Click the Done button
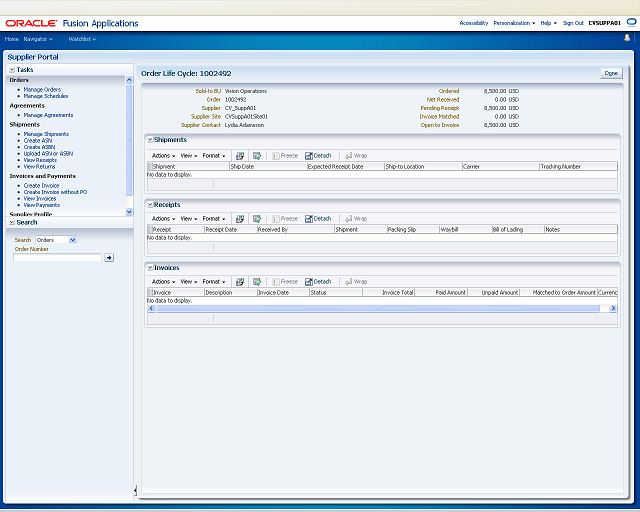The width and height of the screenshot is (640, 512). point(611,73)
